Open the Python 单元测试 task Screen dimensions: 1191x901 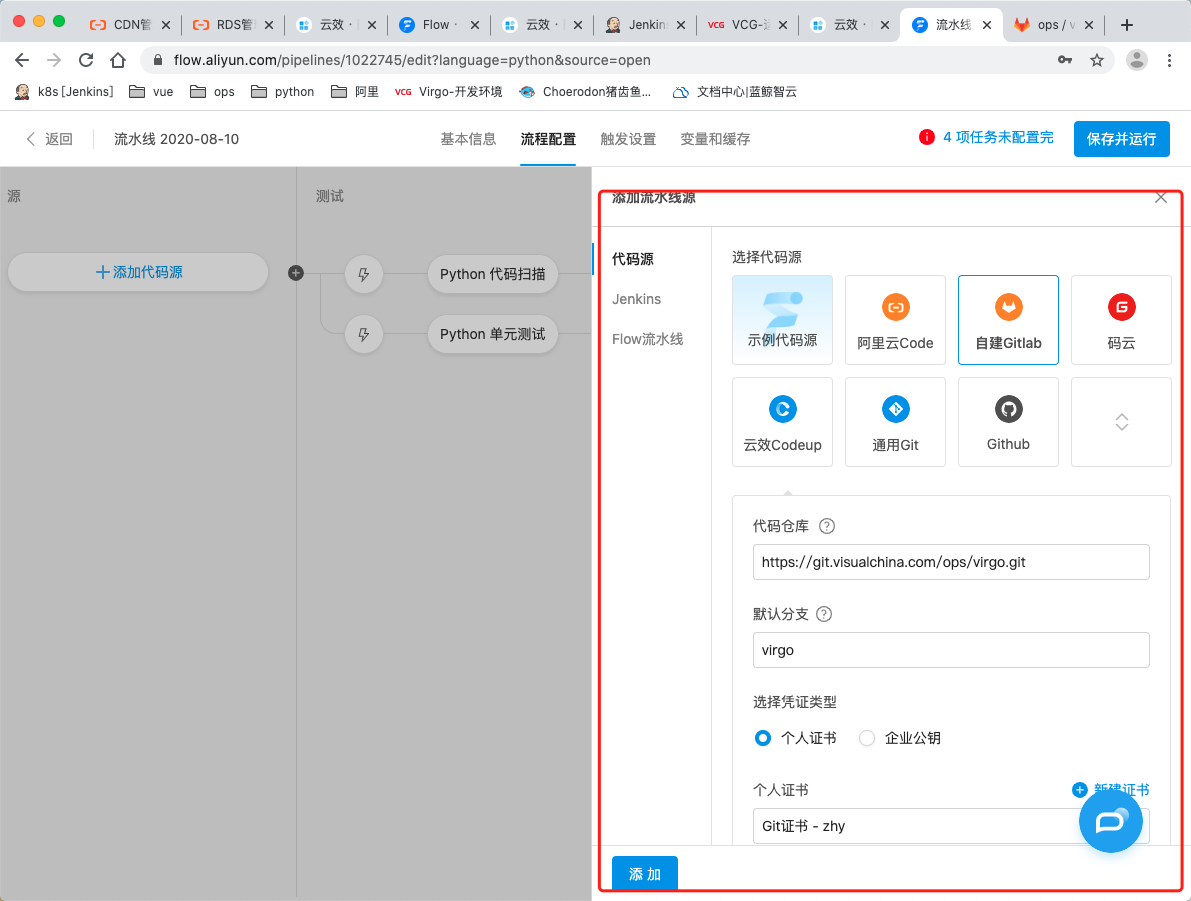[492, 334]
